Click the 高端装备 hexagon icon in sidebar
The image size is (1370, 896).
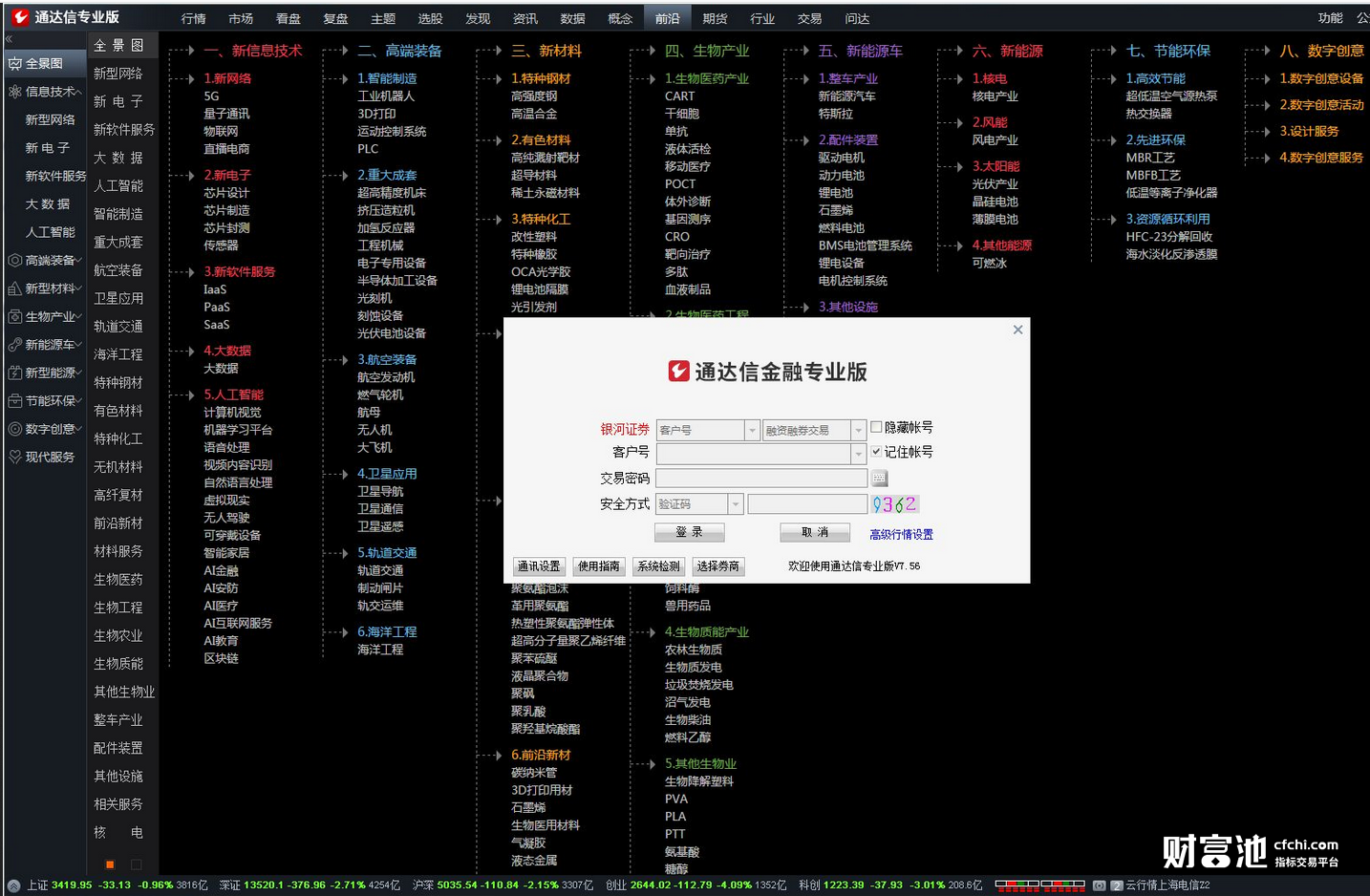click(14, 260)
